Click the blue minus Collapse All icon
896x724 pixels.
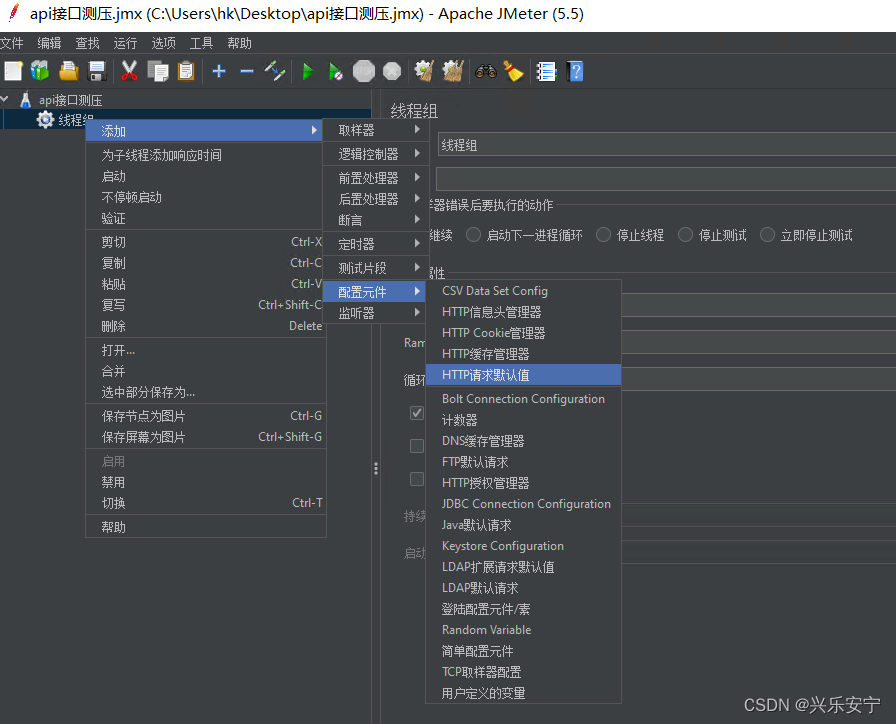247,71
